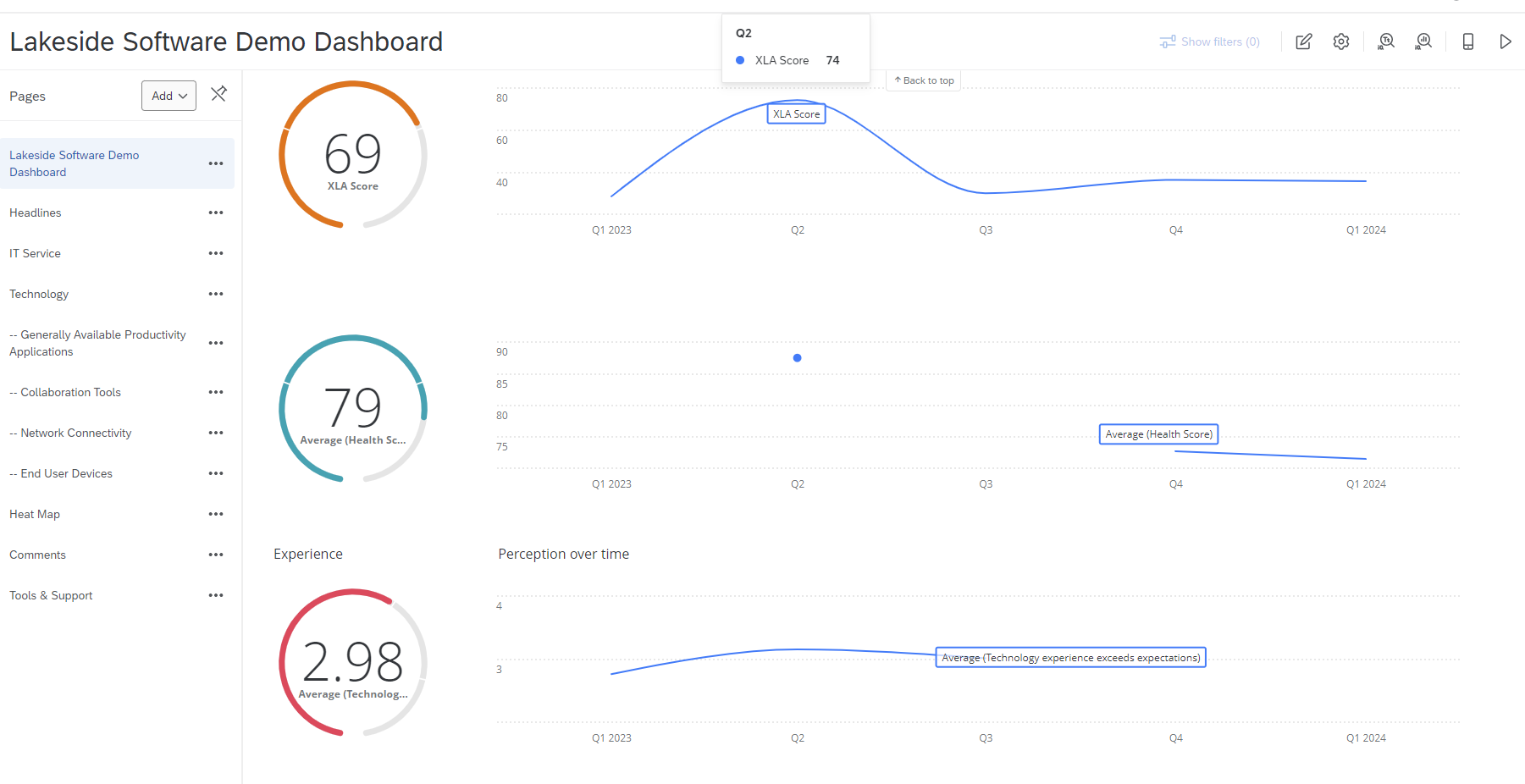Screen dimensions: 1525x784
Task: Open options menu for Collaboration Tools page
Action: [216, 392]
